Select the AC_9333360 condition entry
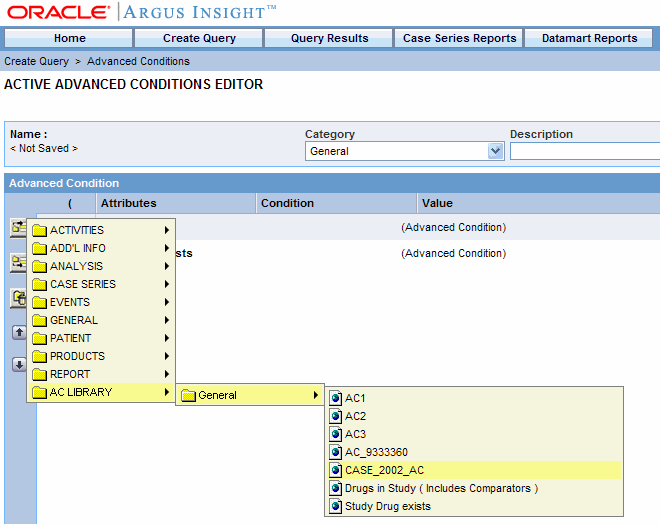Screen dimensions: 660x524 (376, 452)
